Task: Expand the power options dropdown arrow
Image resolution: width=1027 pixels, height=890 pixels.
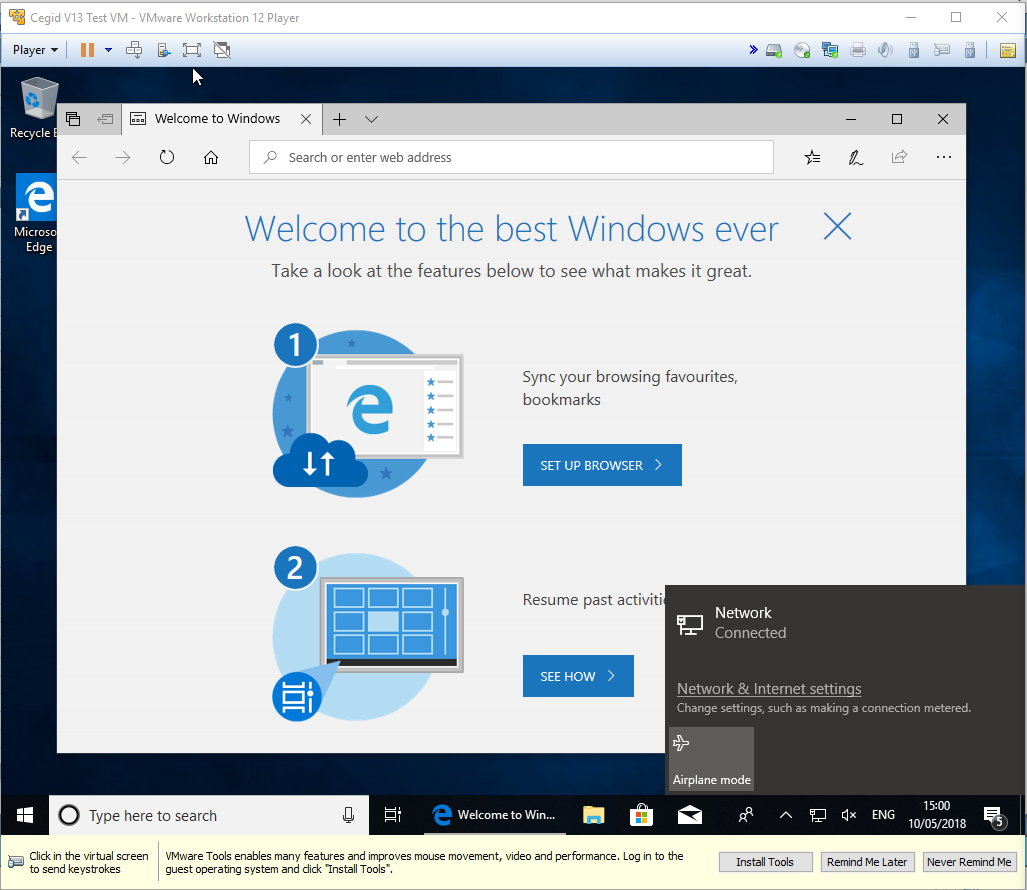Action: [109, 50]
